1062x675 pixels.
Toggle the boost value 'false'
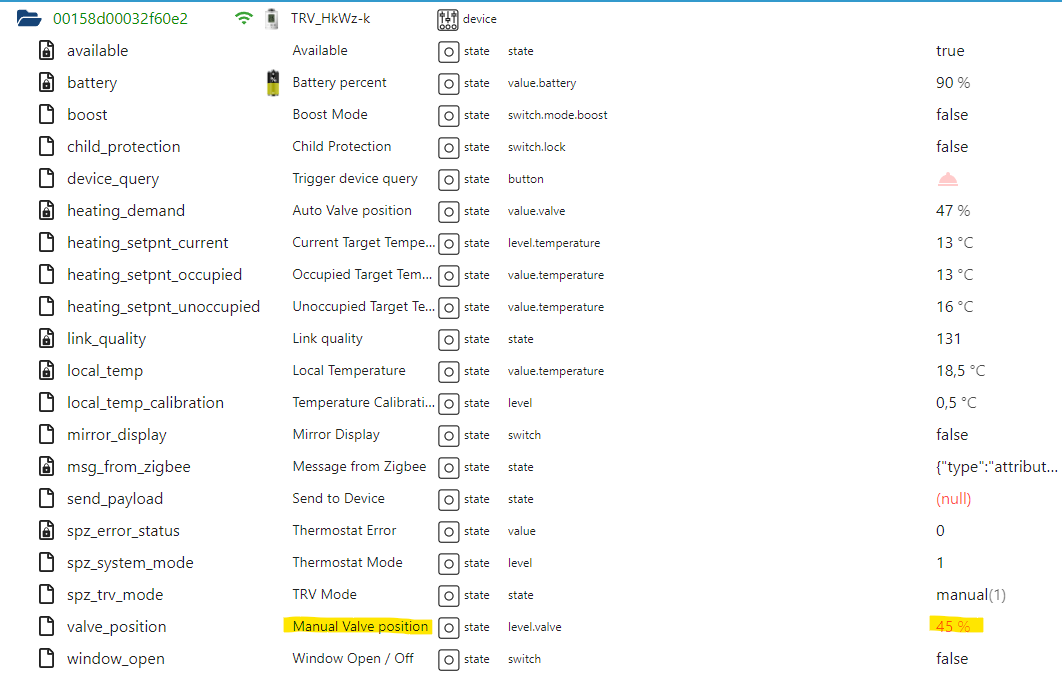[952, 115]
